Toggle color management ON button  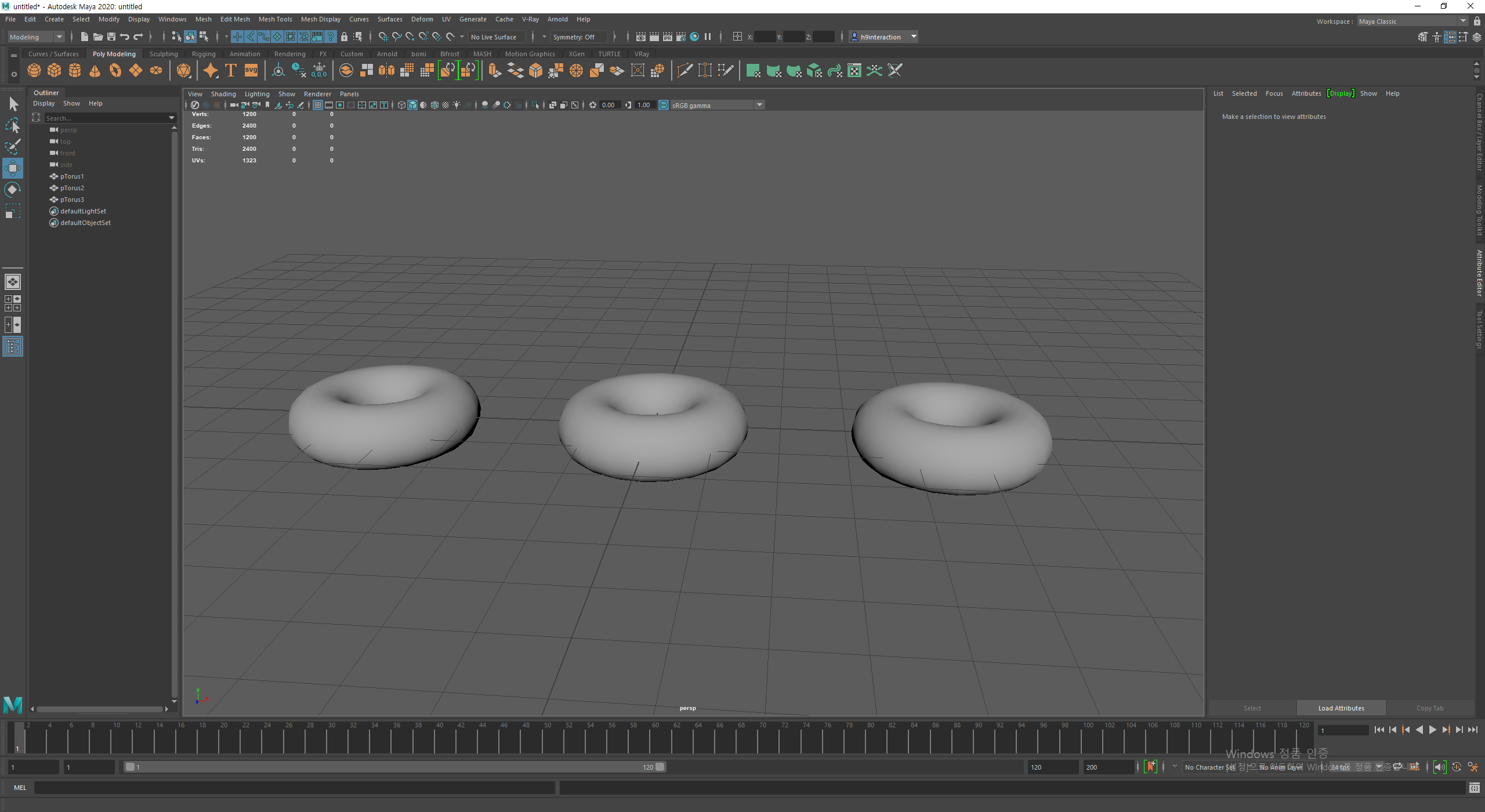(x=664, y=105)
